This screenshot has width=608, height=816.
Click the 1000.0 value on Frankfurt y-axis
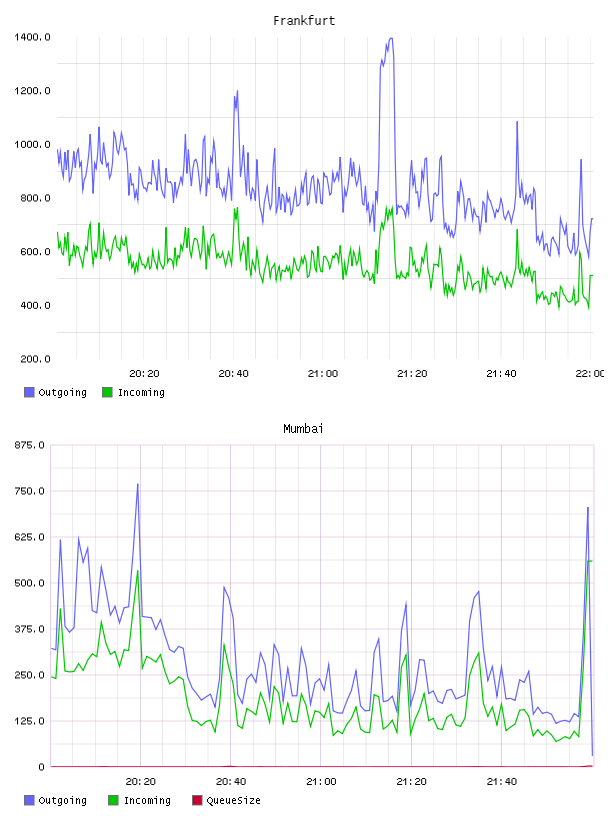point(32,144)
